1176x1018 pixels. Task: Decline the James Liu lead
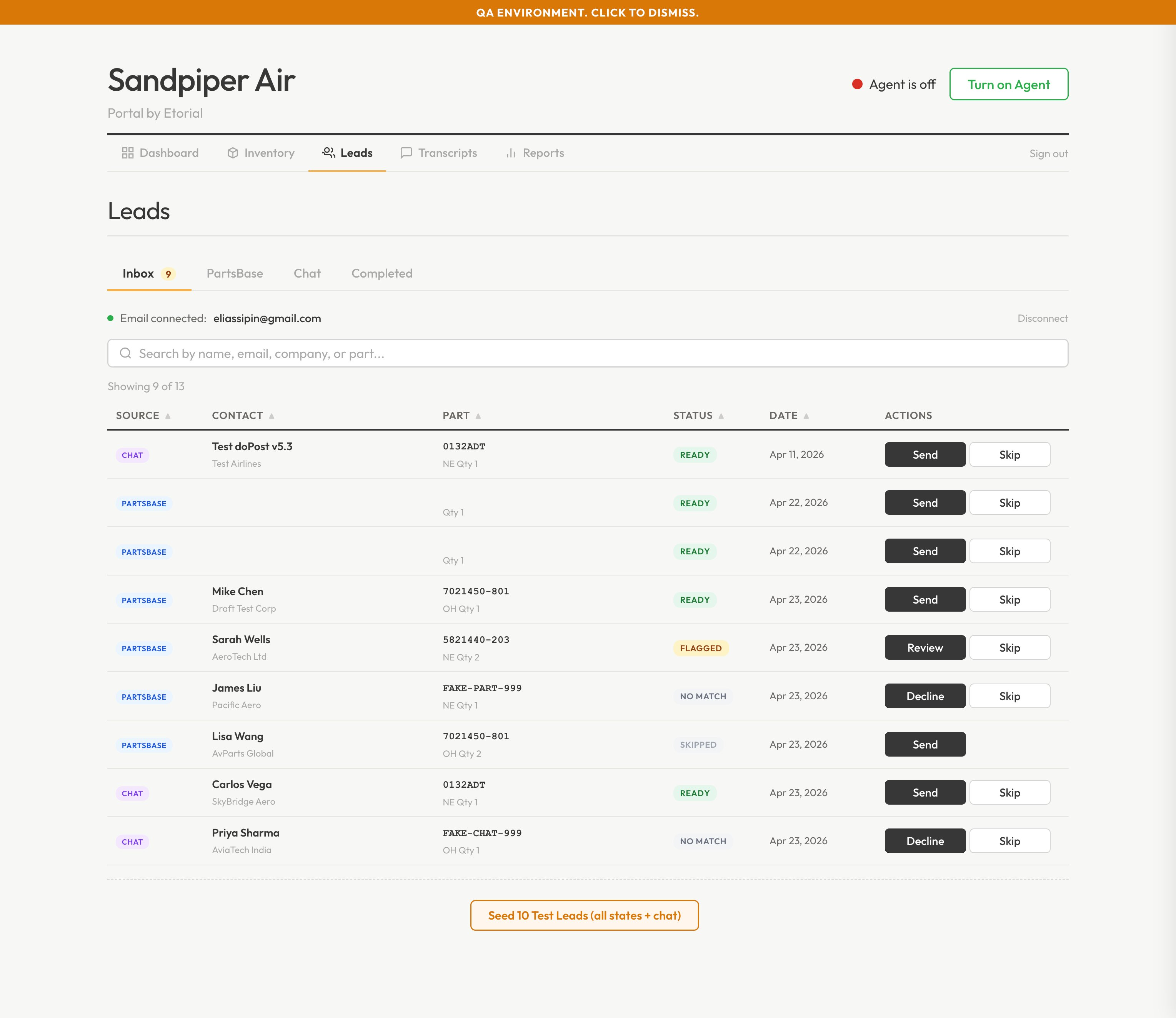tap(925, 696)
